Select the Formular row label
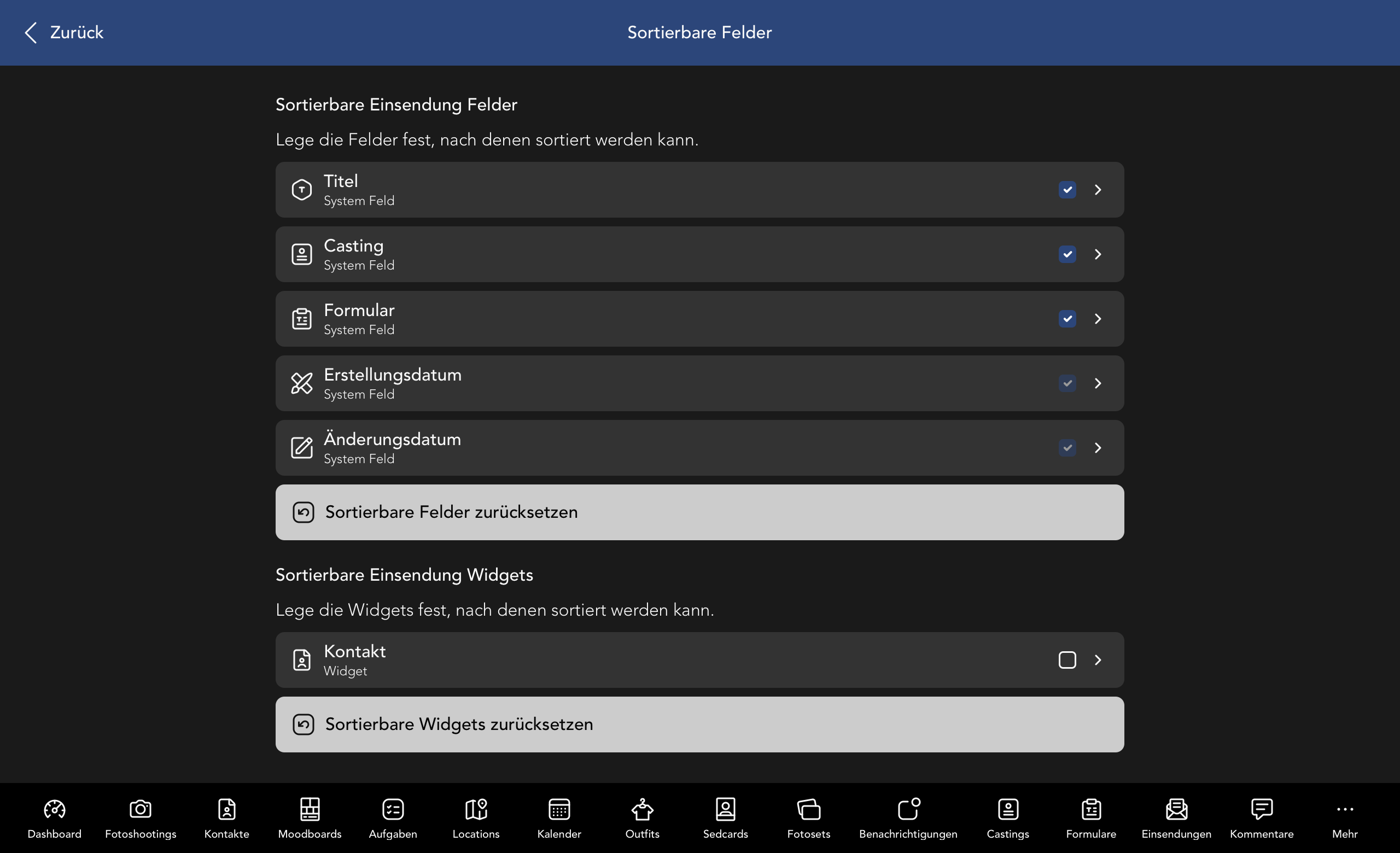The height and width of the screenshot is (853, 1400). click(x=359, y=310)
